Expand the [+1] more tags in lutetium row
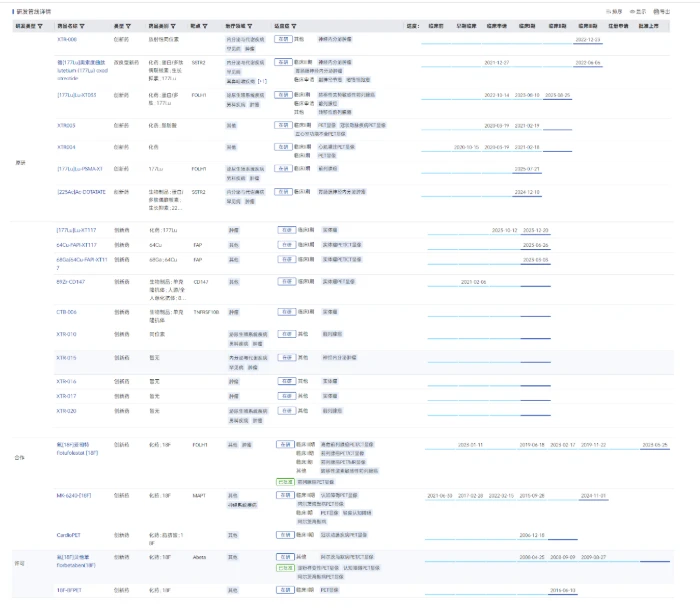700x609 pixels. coord(262,81)
